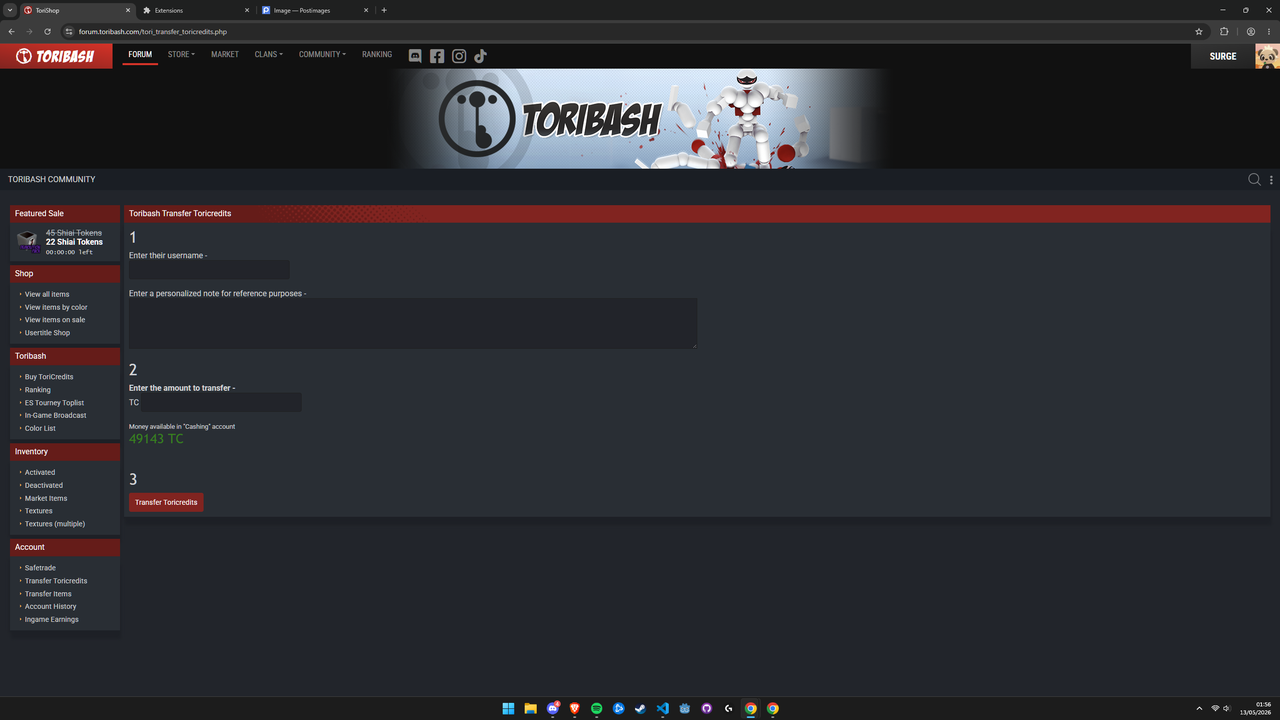Close the Extensions tab
1280x720 pixels.
click(x=247, y=10)
